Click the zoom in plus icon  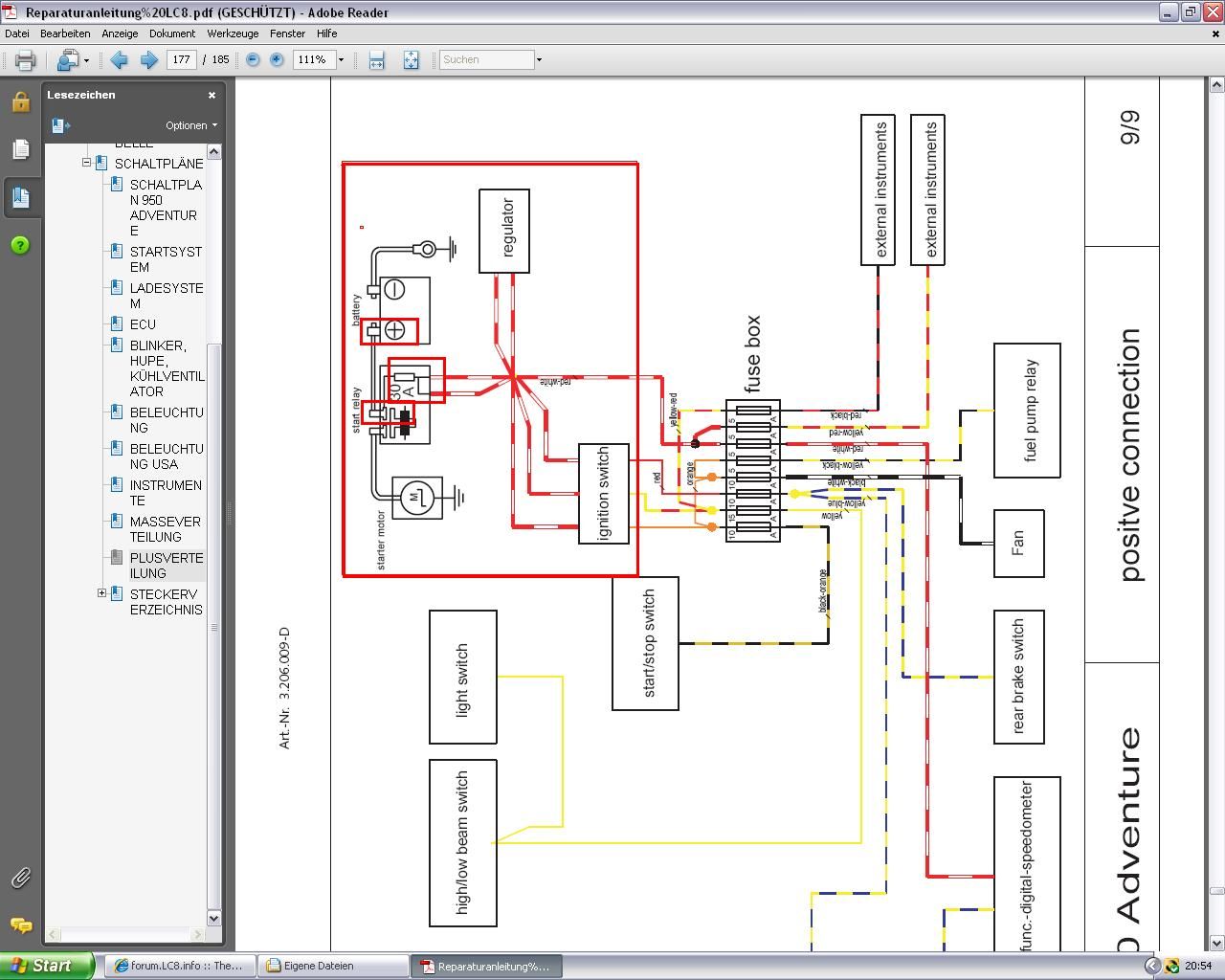click(x=277, y=59)
